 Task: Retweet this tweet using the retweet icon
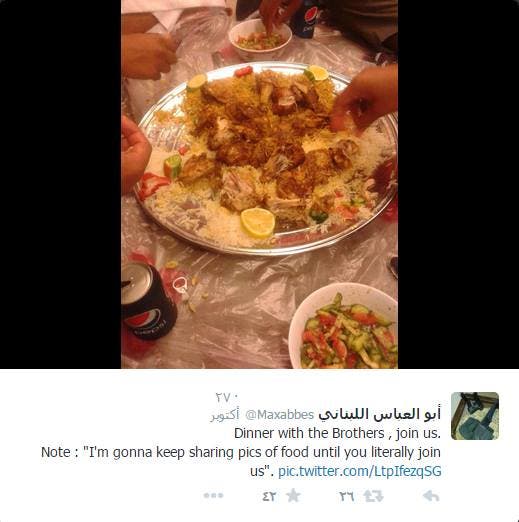[373, 496]
